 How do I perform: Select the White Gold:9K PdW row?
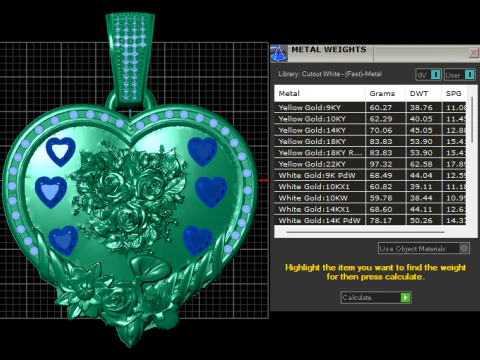(x=370, y=175)
